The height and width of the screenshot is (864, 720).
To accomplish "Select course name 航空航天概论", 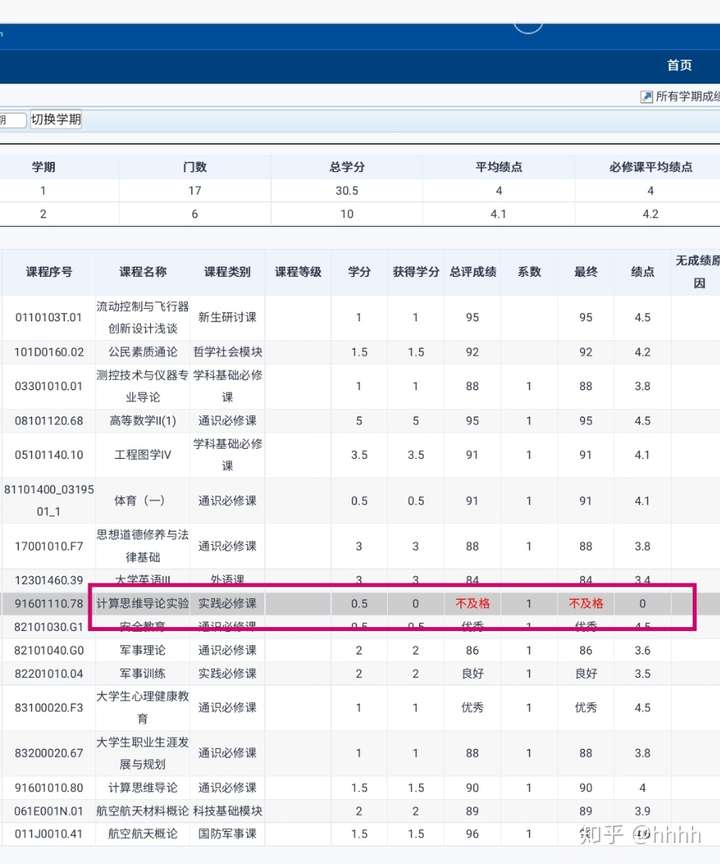I will (x=143, y=834).
